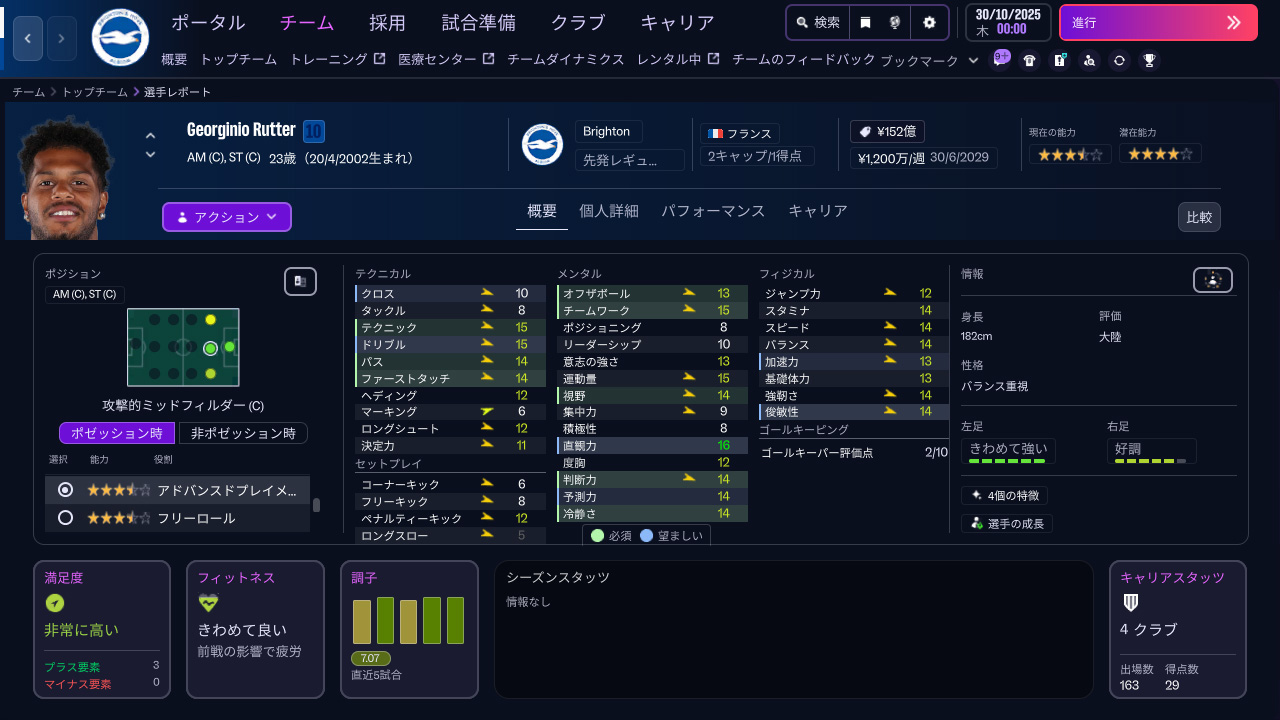The width and height of the screenshot is (1280, 720).
Task: Click the scouting magnifier-person icon
Action: pos(1090,61)
